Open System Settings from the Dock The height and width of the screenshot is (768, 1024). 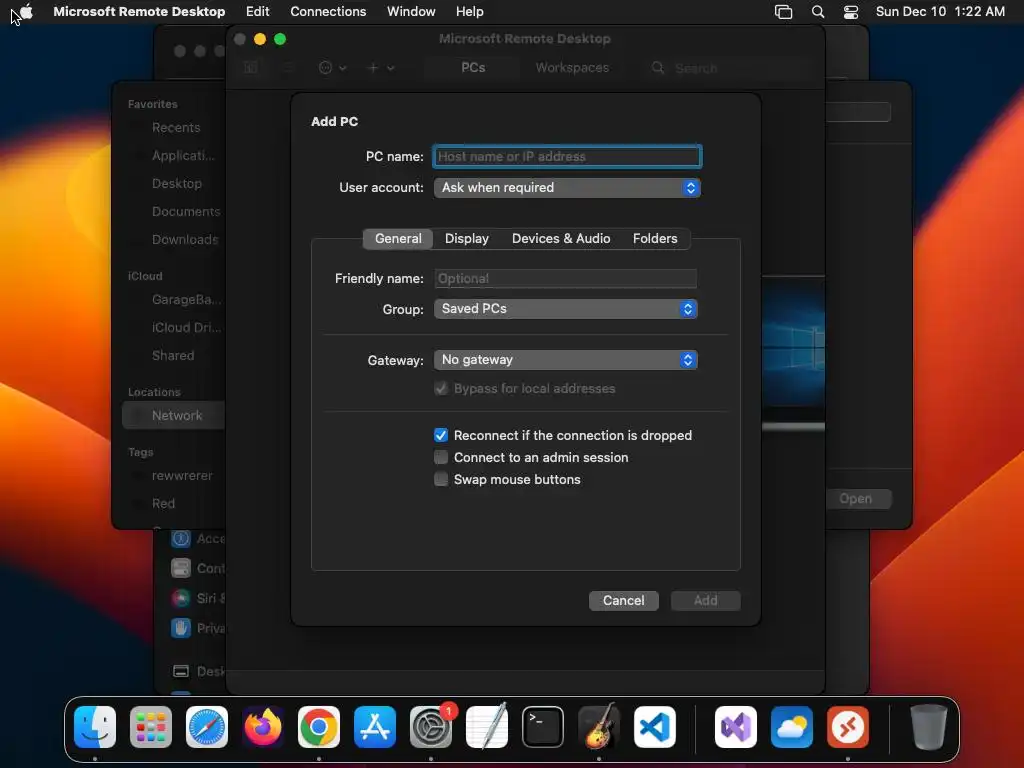coord(431,727)
